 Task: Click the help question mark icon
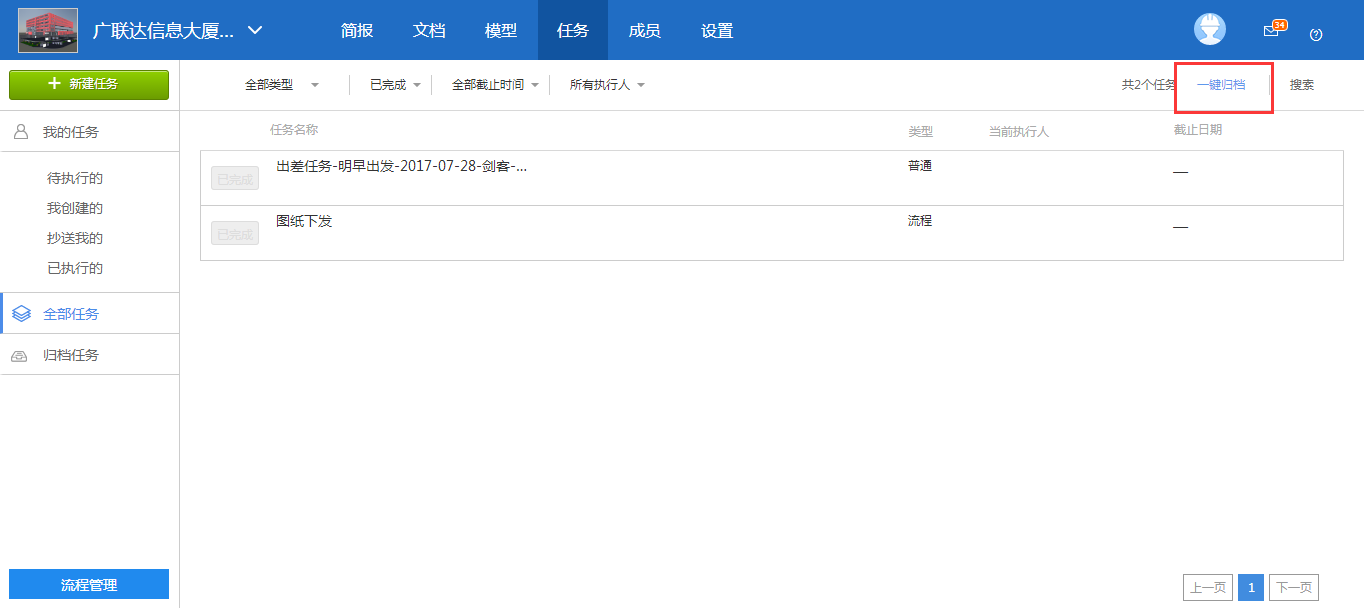click(x=1316, y=34)
